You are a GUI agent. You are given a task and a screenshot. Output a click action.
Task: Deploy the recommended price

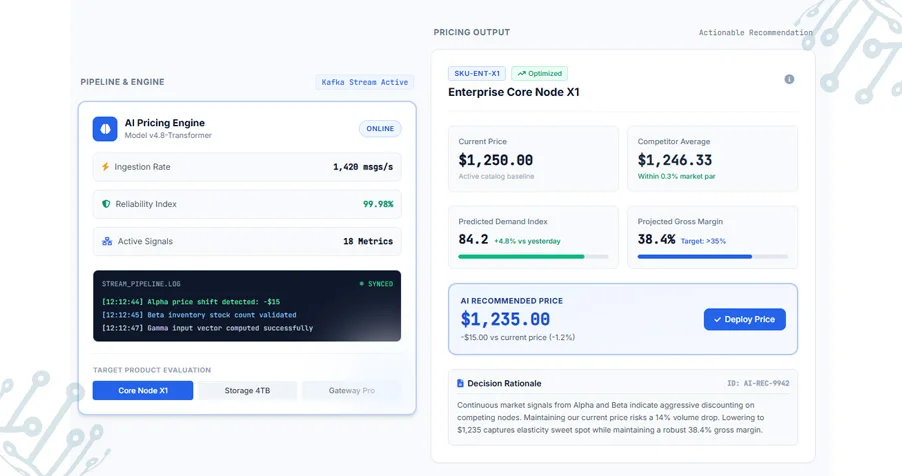[744, 319]
